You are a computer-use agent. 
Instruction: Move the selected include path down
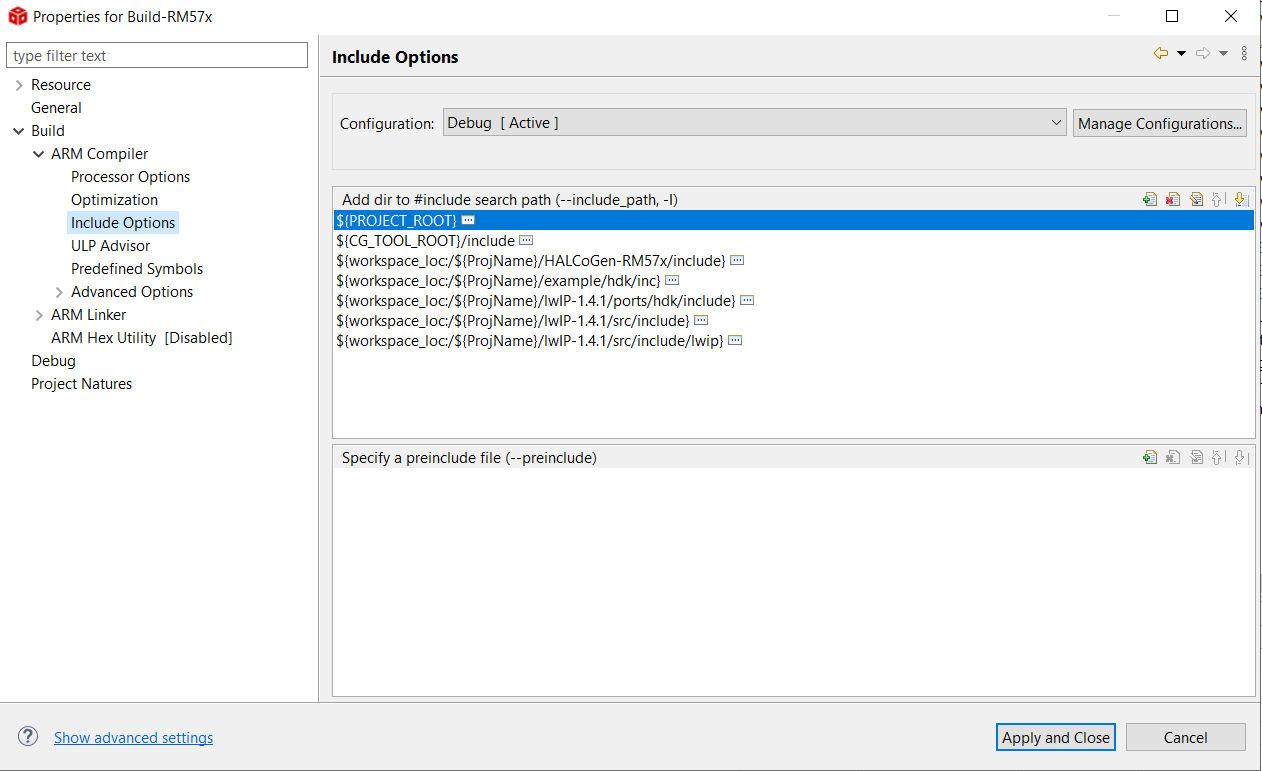coord(1240,199)
